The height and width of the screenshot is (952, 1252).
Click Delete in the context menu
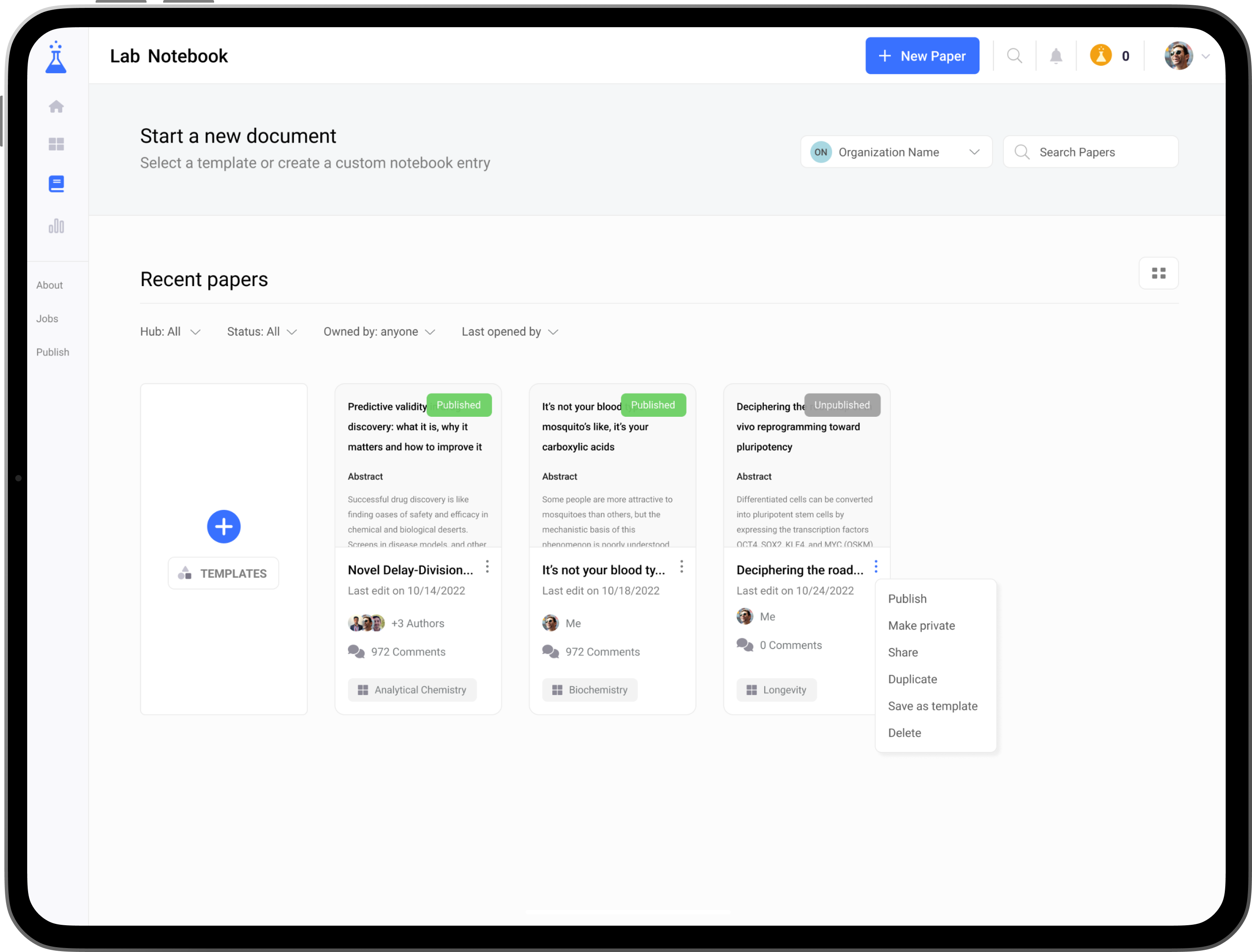click(x=904, y=733)
